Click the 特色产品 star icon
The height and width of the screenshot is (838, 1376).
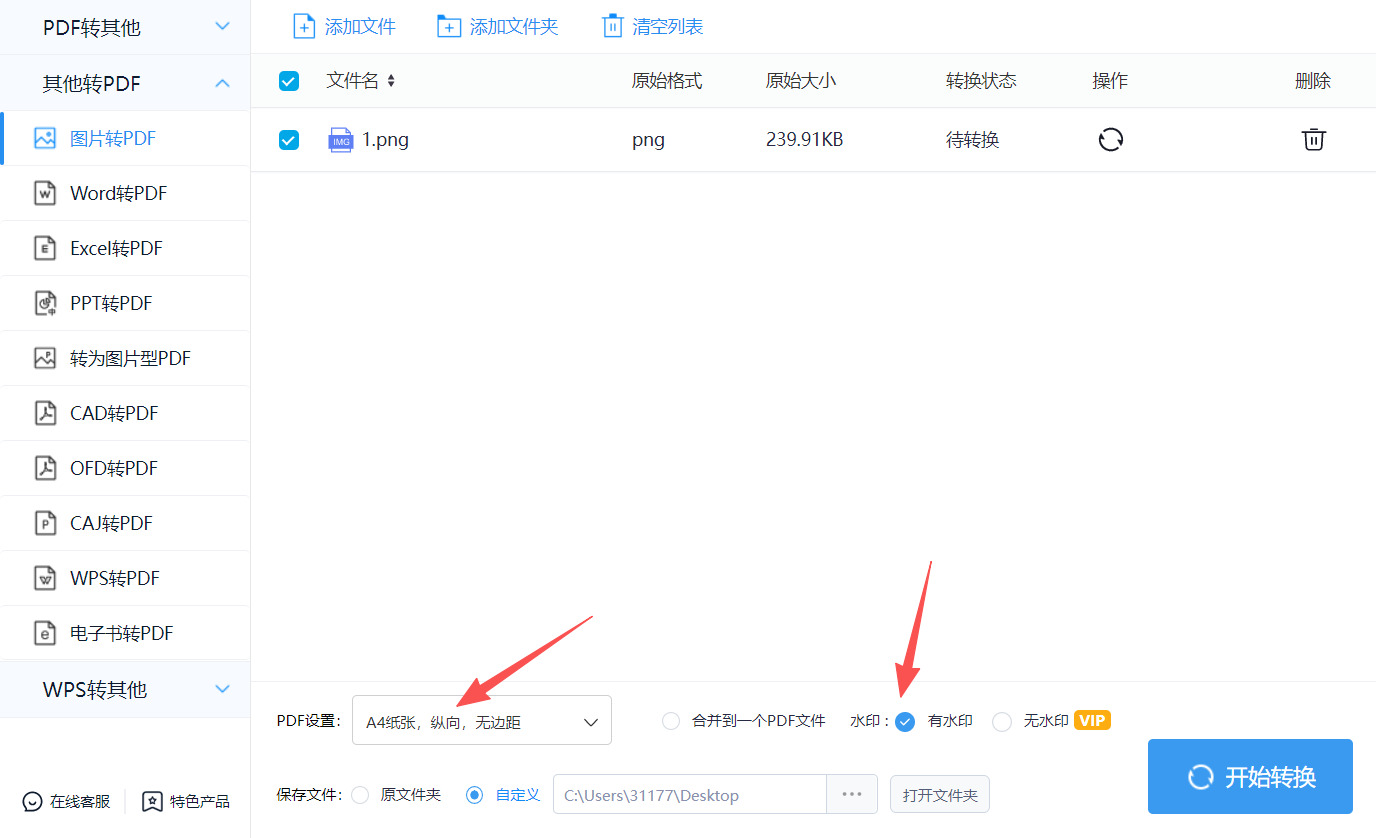point(152,801)
